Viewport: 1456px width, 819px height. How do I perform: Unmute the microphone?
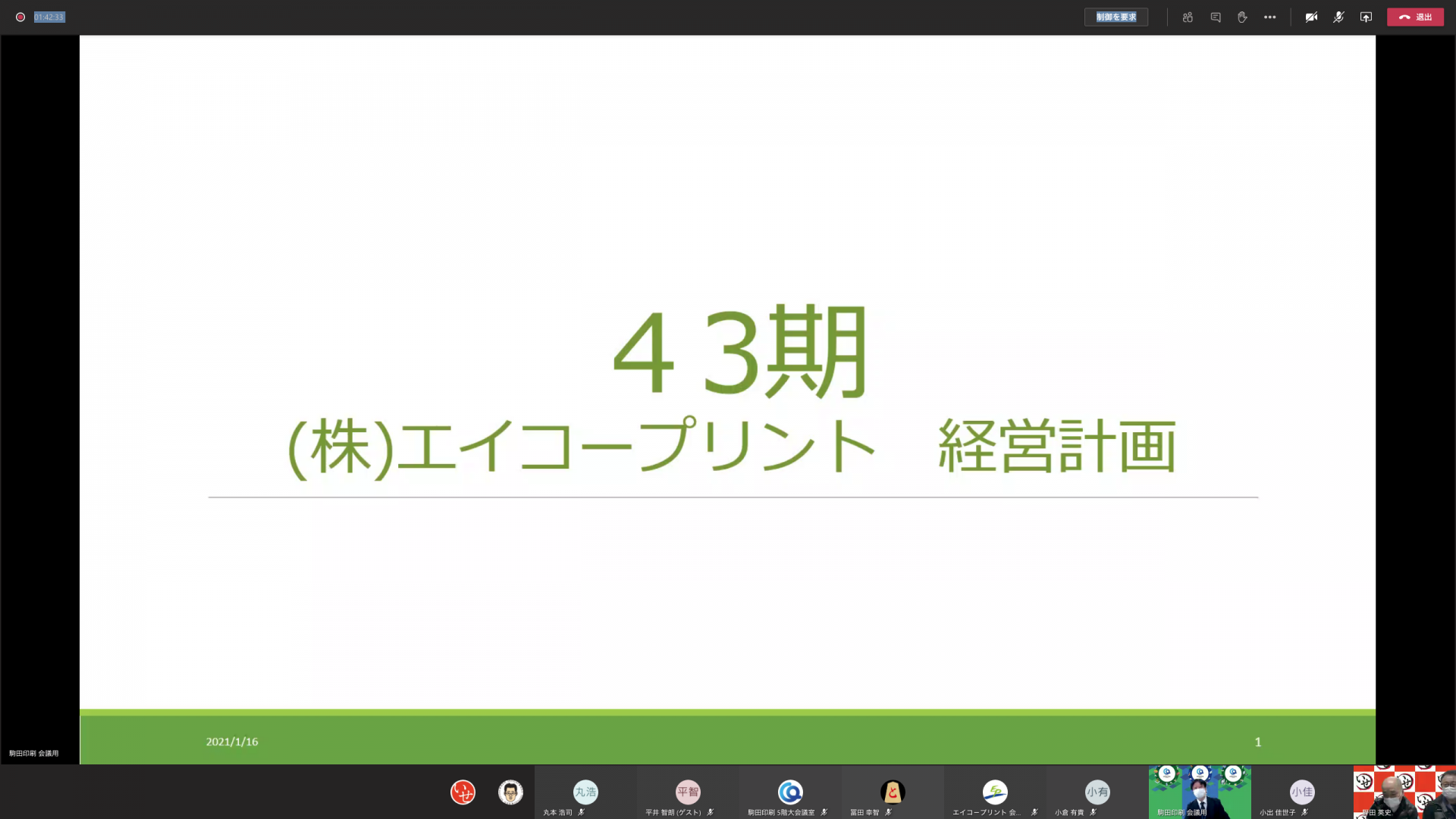[1338, 17]
